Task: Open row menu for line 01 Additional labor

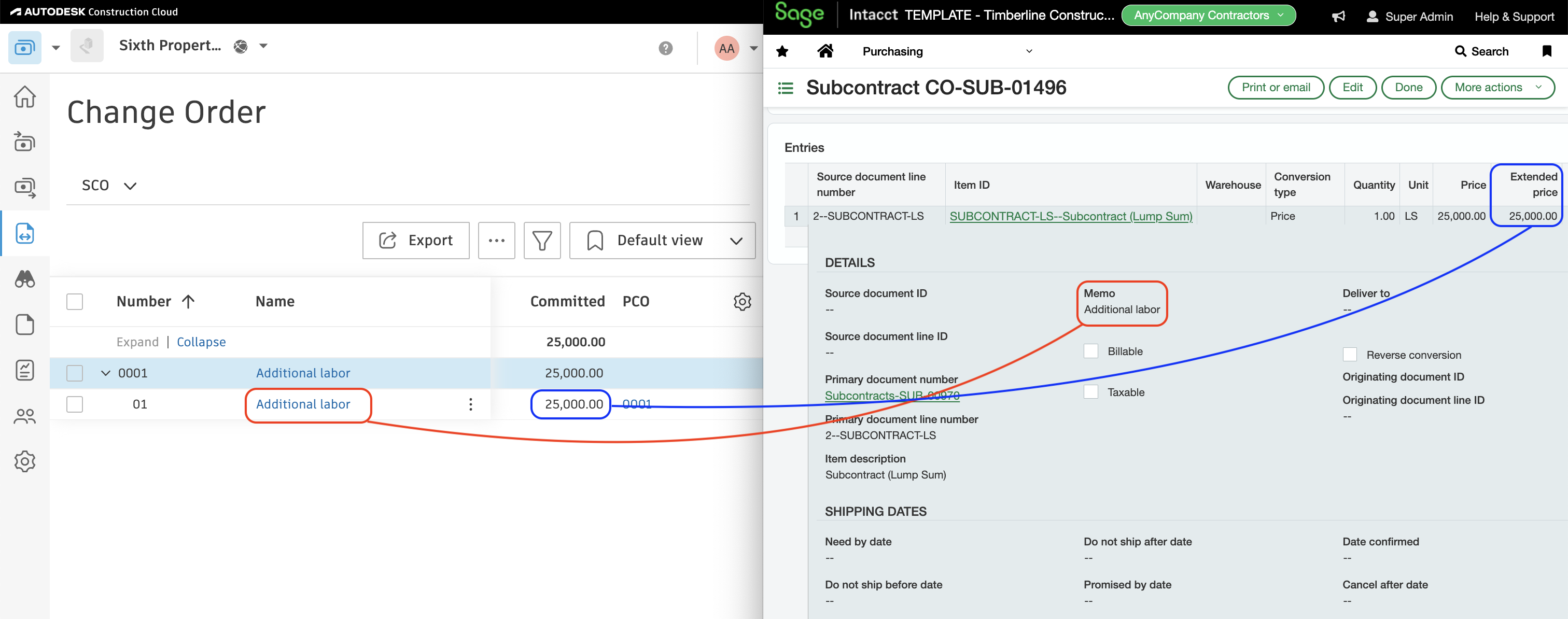Action: [470, 404]
